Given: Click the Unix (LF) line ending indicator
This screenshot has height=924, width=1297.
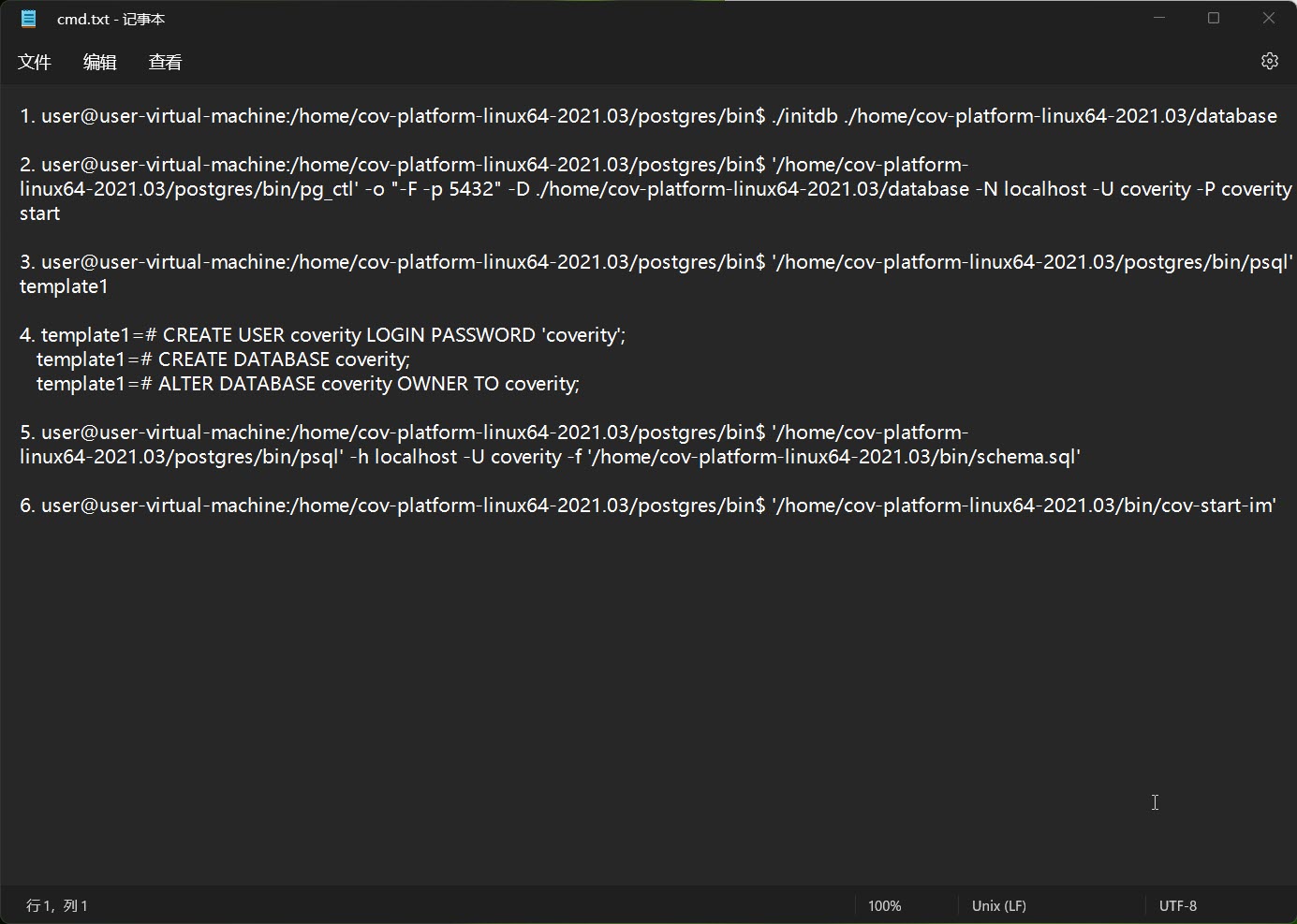Looking at the screenshot, I should [x=998, y=905].
